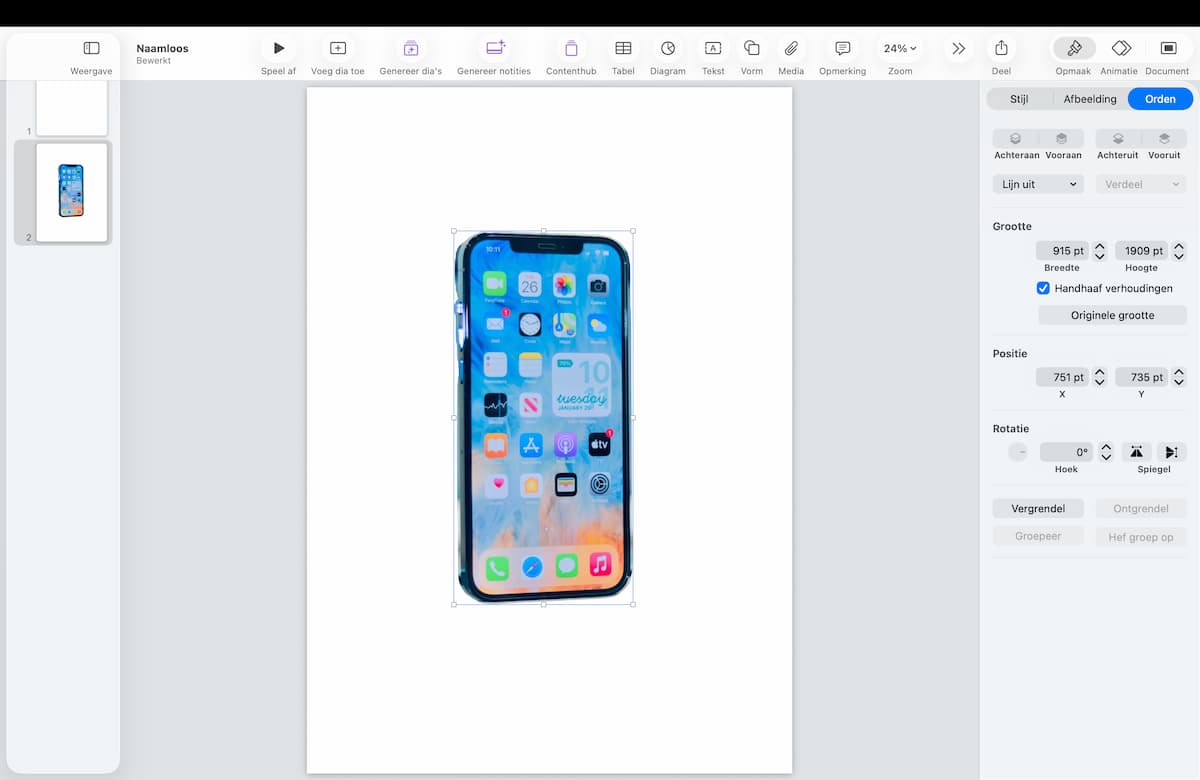The height and width of the screenshot is (780, 1200).
Task: Decrease Y position with stepper arrow
Action: [x=1179, y=383]
